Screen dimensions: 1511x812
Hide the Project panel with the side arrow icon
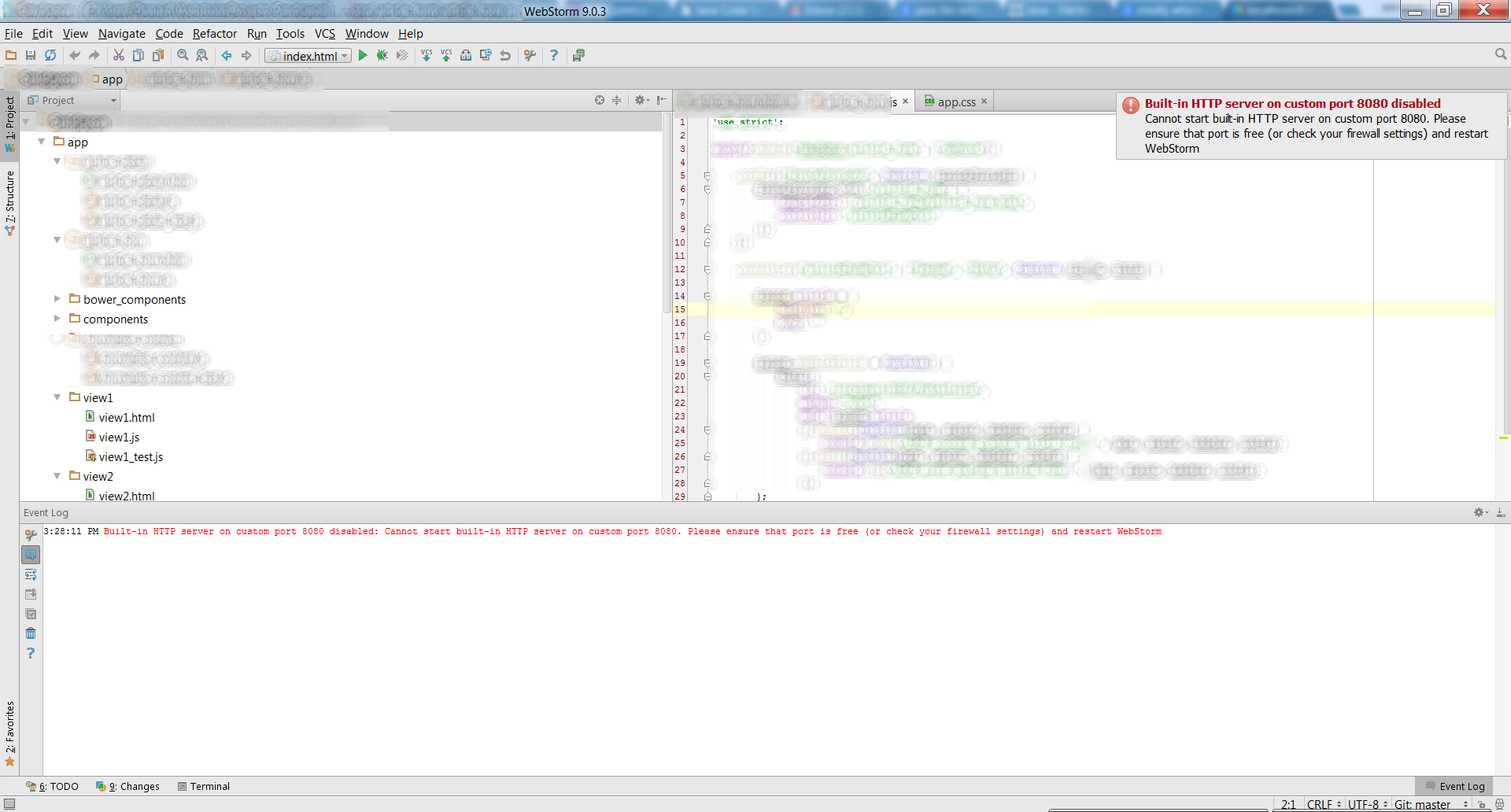click(661, 100)
